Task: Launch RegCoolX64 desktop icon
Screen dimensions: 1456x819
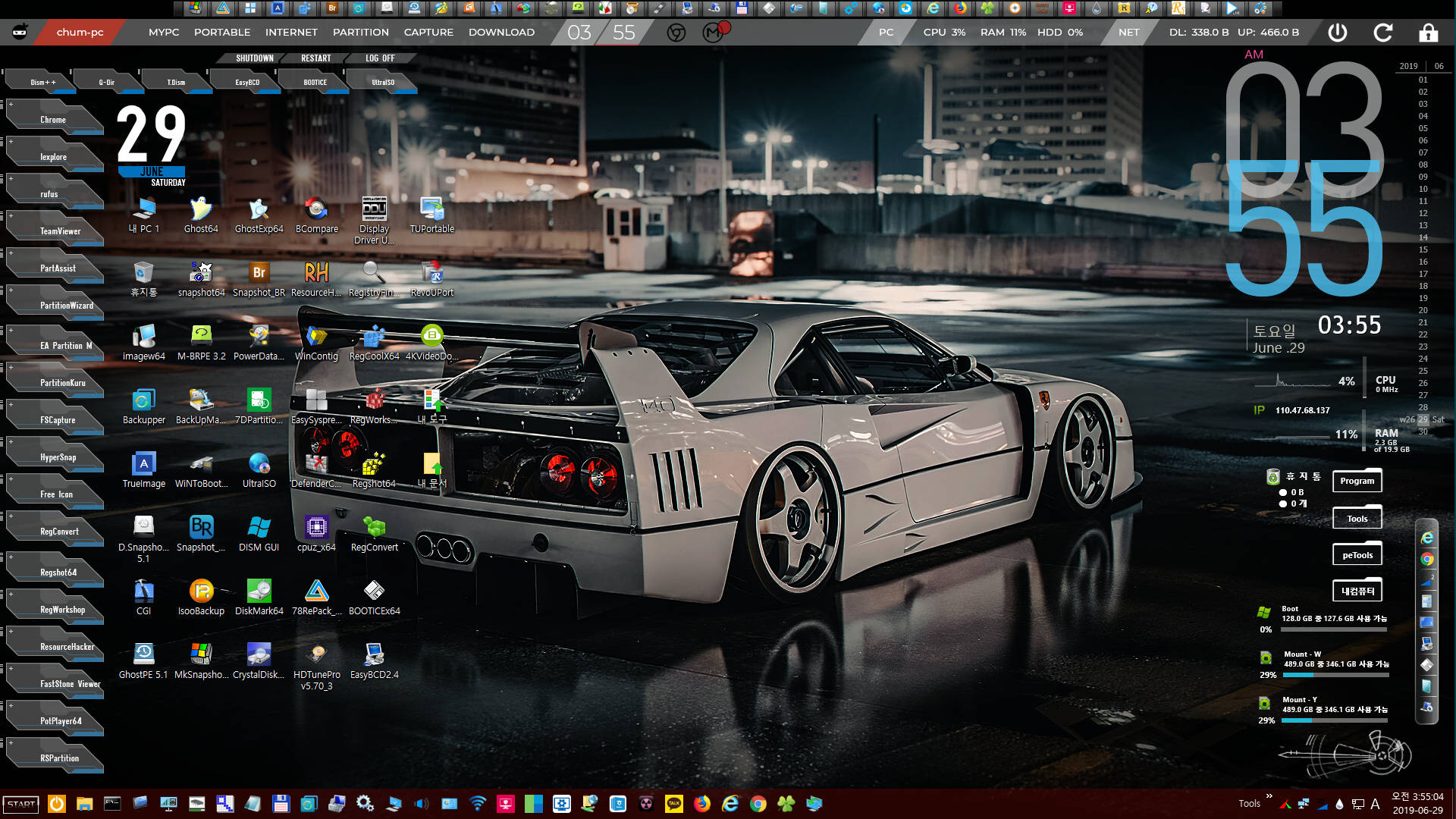Action: click(x=374, y=342)
